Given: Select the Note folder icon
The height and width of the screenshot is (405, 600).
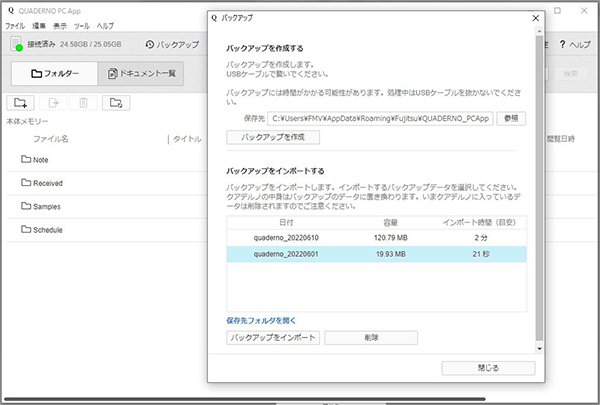Looking at the screenshot, I should 26,159.
